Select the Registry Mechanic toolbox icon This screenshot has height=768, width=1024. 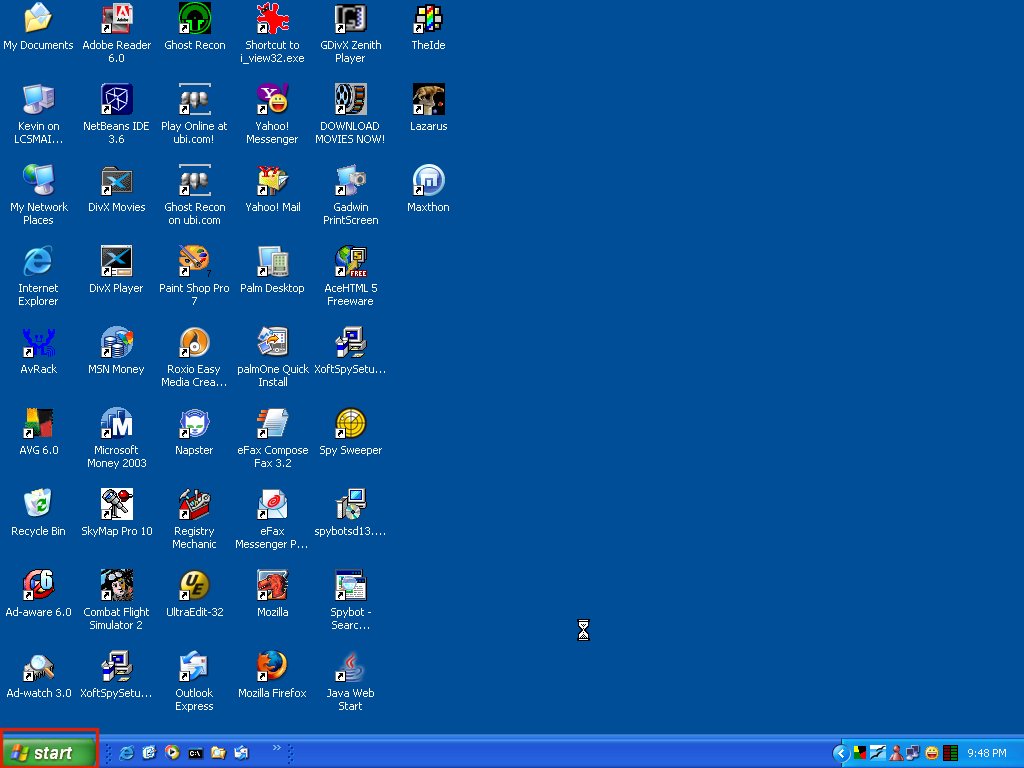194,504
